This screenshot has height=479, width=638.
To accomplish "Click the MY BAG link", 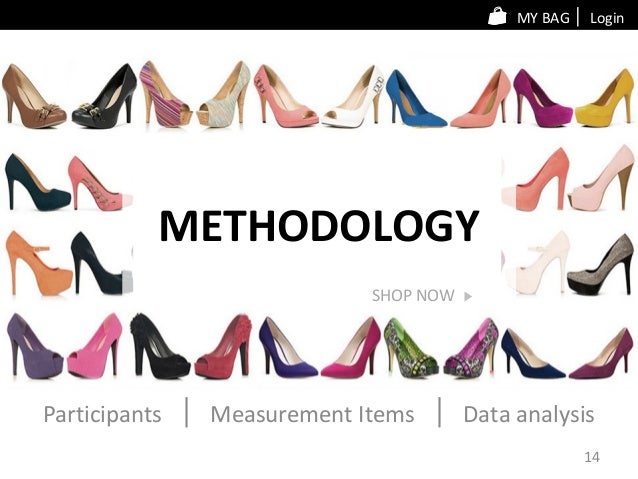I will pos(543,18).
